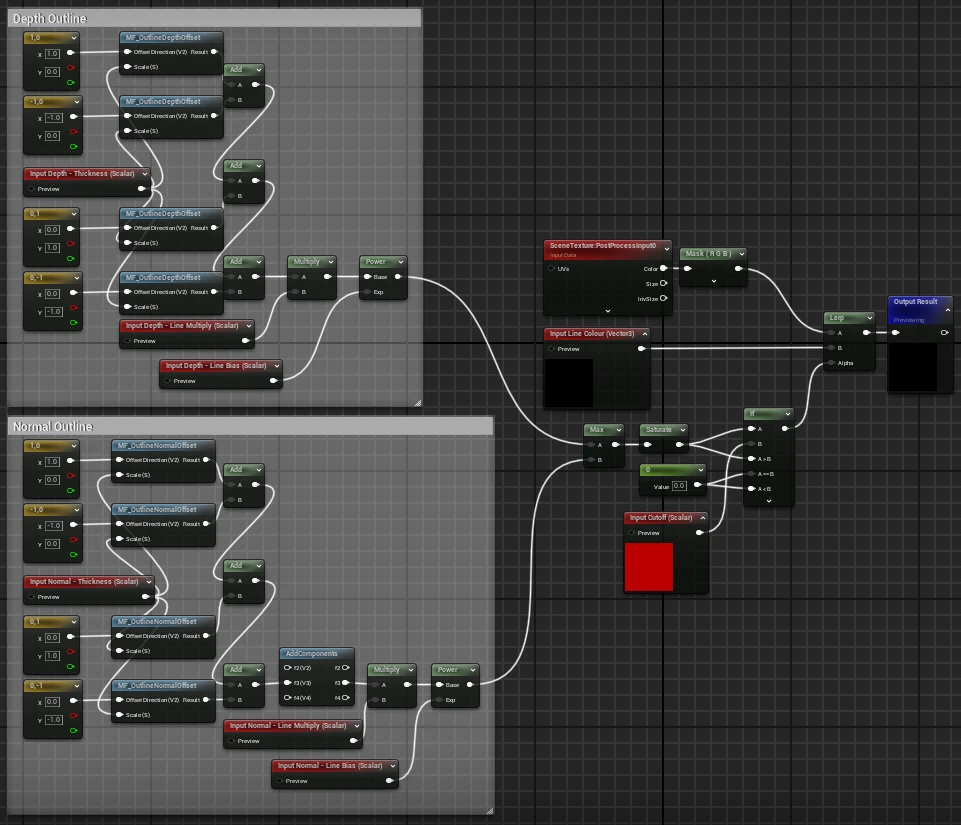The height and width of the screenshot is (825, 961).
Task: Open the chevron in the If node header
Action: pyautogui.click(x=788, y=414)
